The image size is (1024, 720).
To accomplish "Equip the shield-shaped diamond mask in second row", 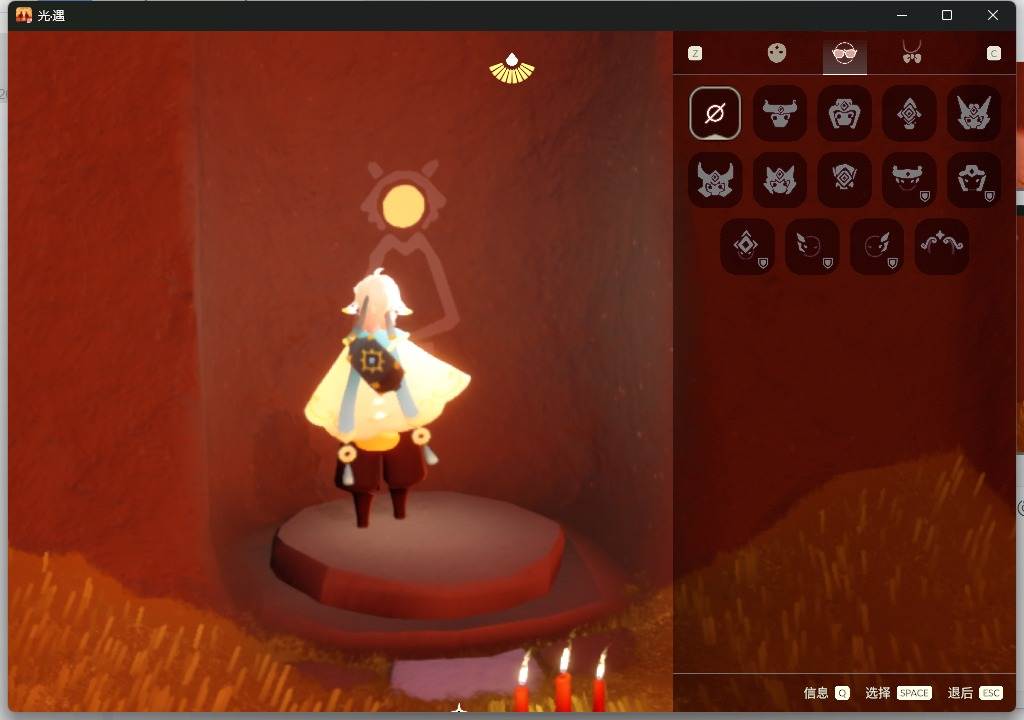I will click(844, 180).
